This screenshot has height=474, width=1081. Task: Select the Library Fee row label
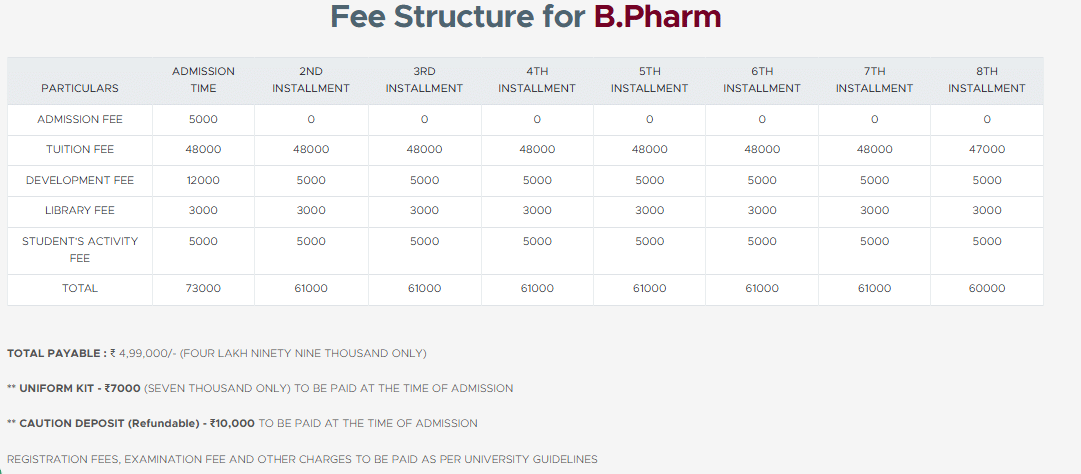click(x=80, y=210)
